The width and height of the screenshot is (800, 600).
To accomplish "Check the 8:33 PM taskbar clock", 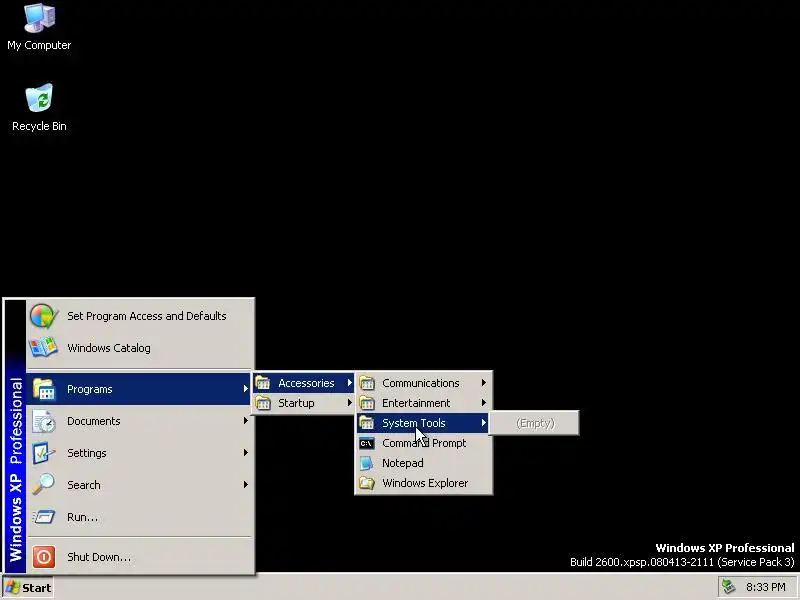I will click(x=765, y=587).
